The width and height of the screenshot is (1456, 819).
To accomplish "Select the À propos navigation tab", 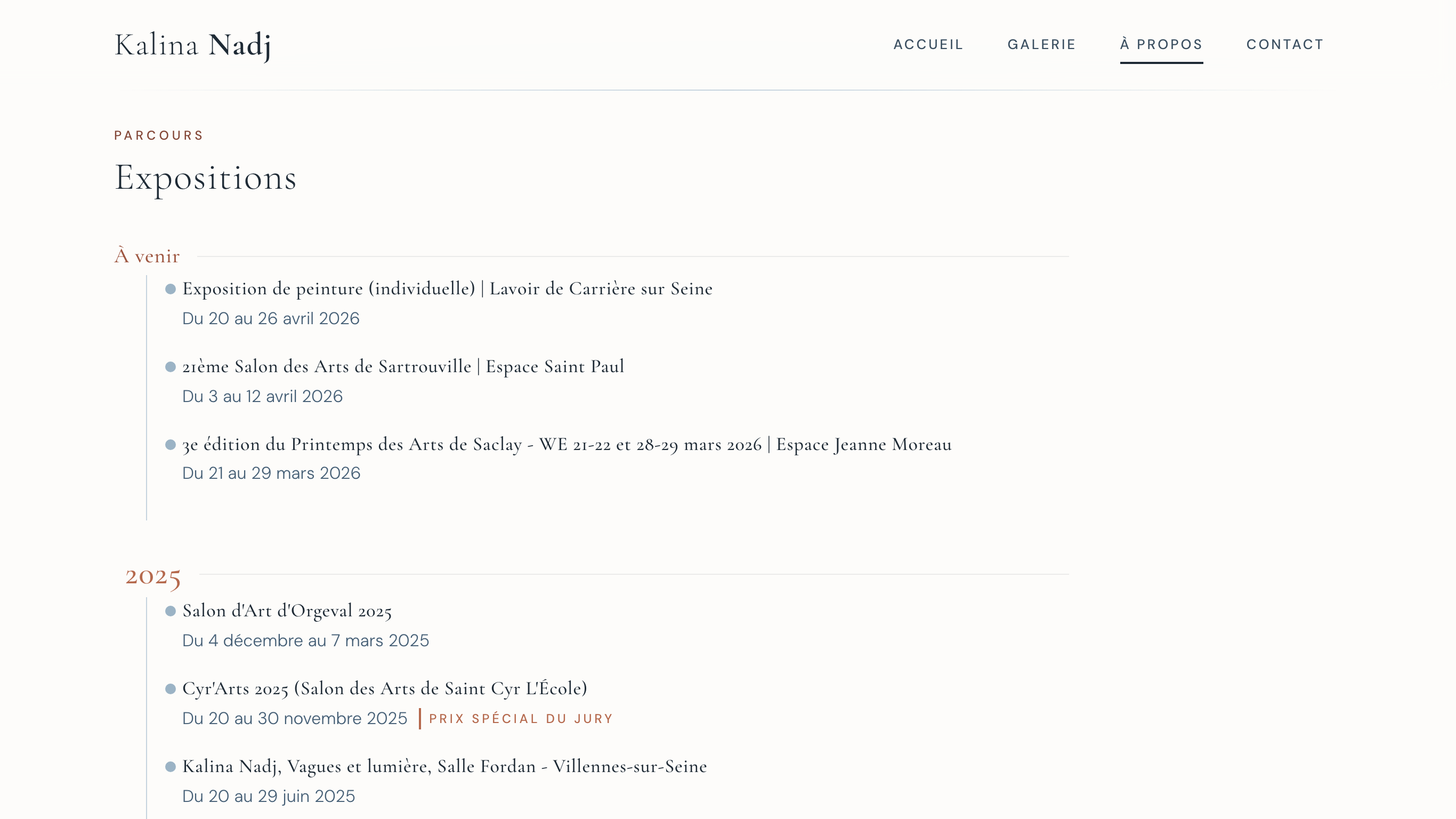I will pyautogui.click(x=1161, y=45).
